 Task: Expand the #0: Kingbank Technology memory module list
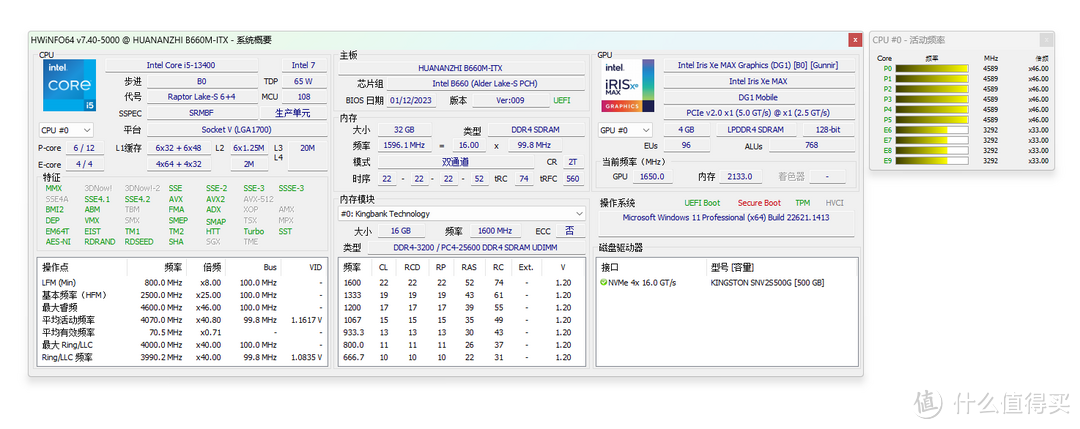[462, 213]
